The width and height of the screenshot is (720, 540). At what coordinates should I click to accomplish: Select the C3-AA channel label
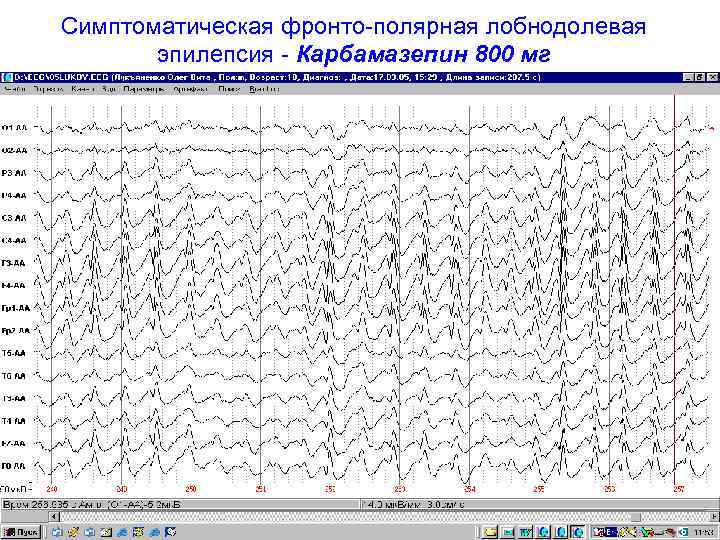[15, 218]
